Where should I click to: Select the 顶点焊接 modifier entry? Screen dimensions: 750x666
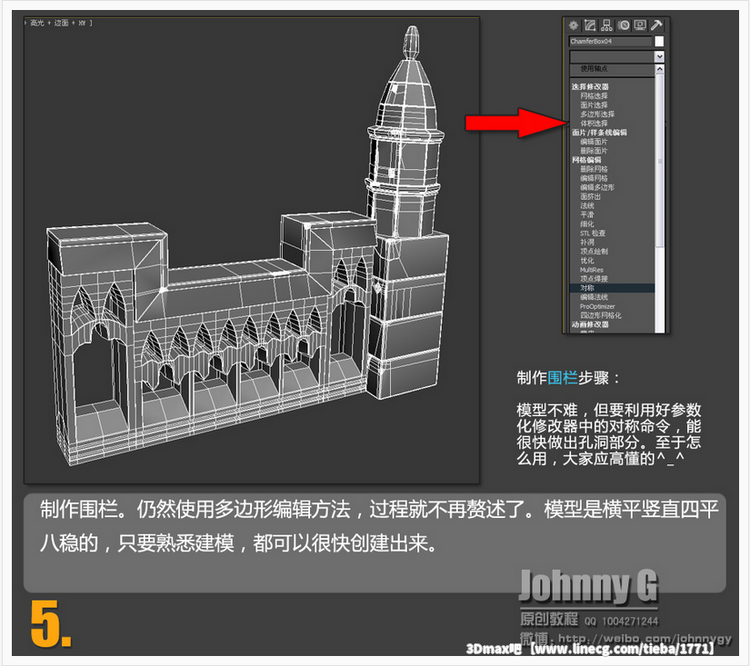(594, 279)
